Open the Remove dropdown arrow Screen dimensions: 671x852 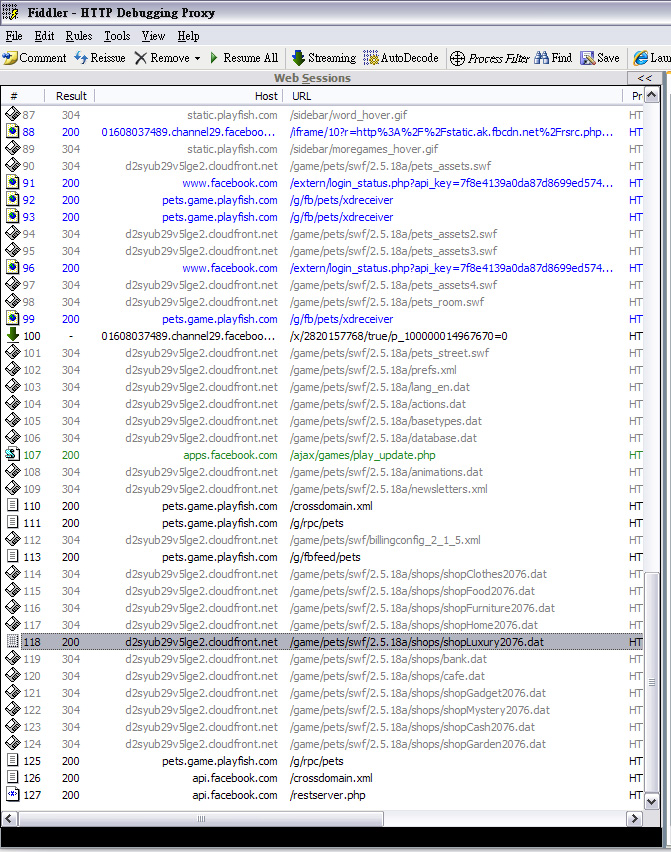[197, 58]
